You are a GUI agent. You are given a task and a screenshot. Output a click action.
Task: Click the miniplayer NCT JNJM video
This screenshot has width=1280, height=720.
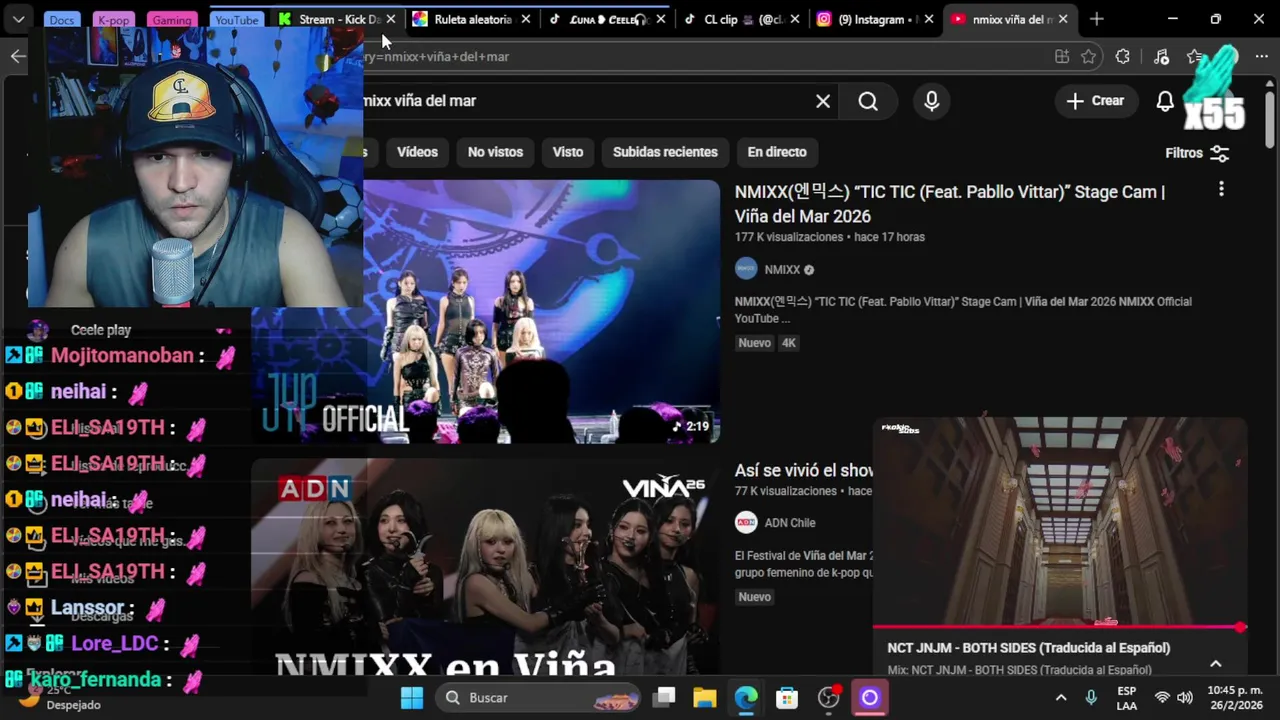[1060, 521]
